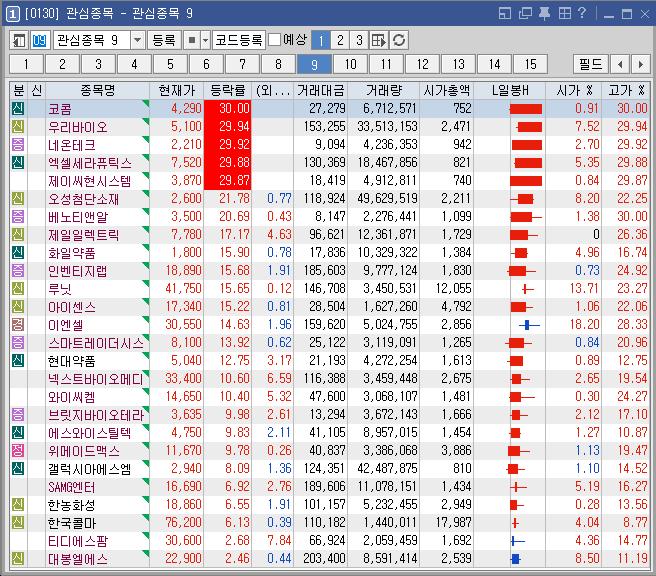The width and height of the screenshot is (656, 576).
Task: Click the black square stop button
Action: pos(192,41)
